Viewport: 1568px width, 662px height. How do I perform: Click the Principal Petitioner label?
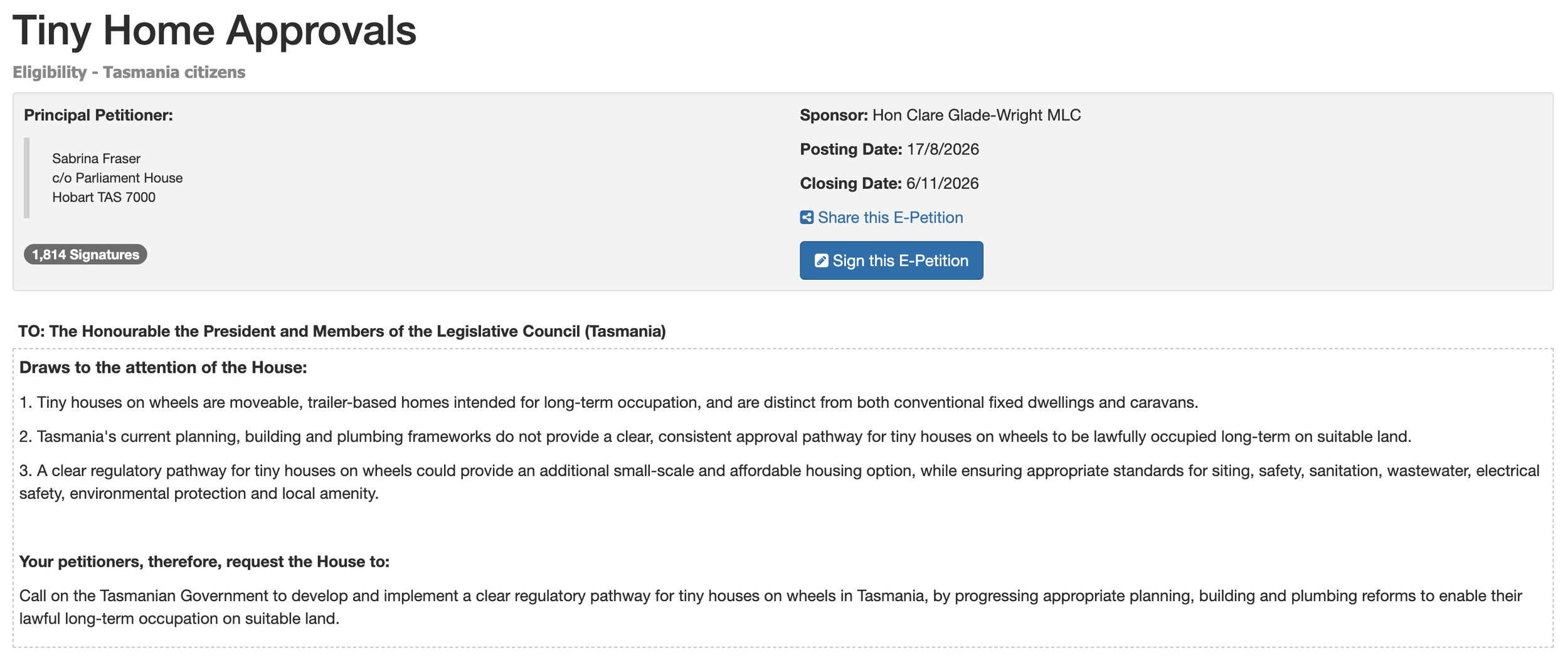tap(98, 115)
